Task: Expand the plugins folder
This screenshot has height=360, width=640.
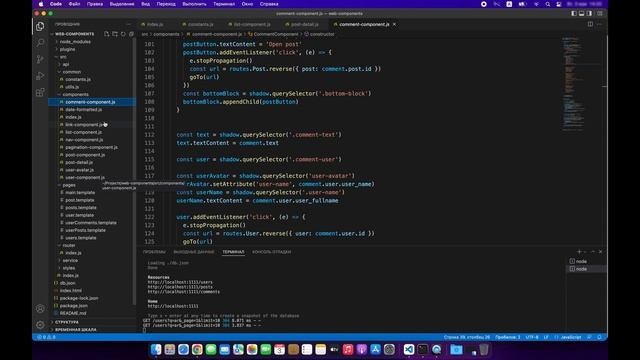Action: pyautogui.click(x=67, y=49)
